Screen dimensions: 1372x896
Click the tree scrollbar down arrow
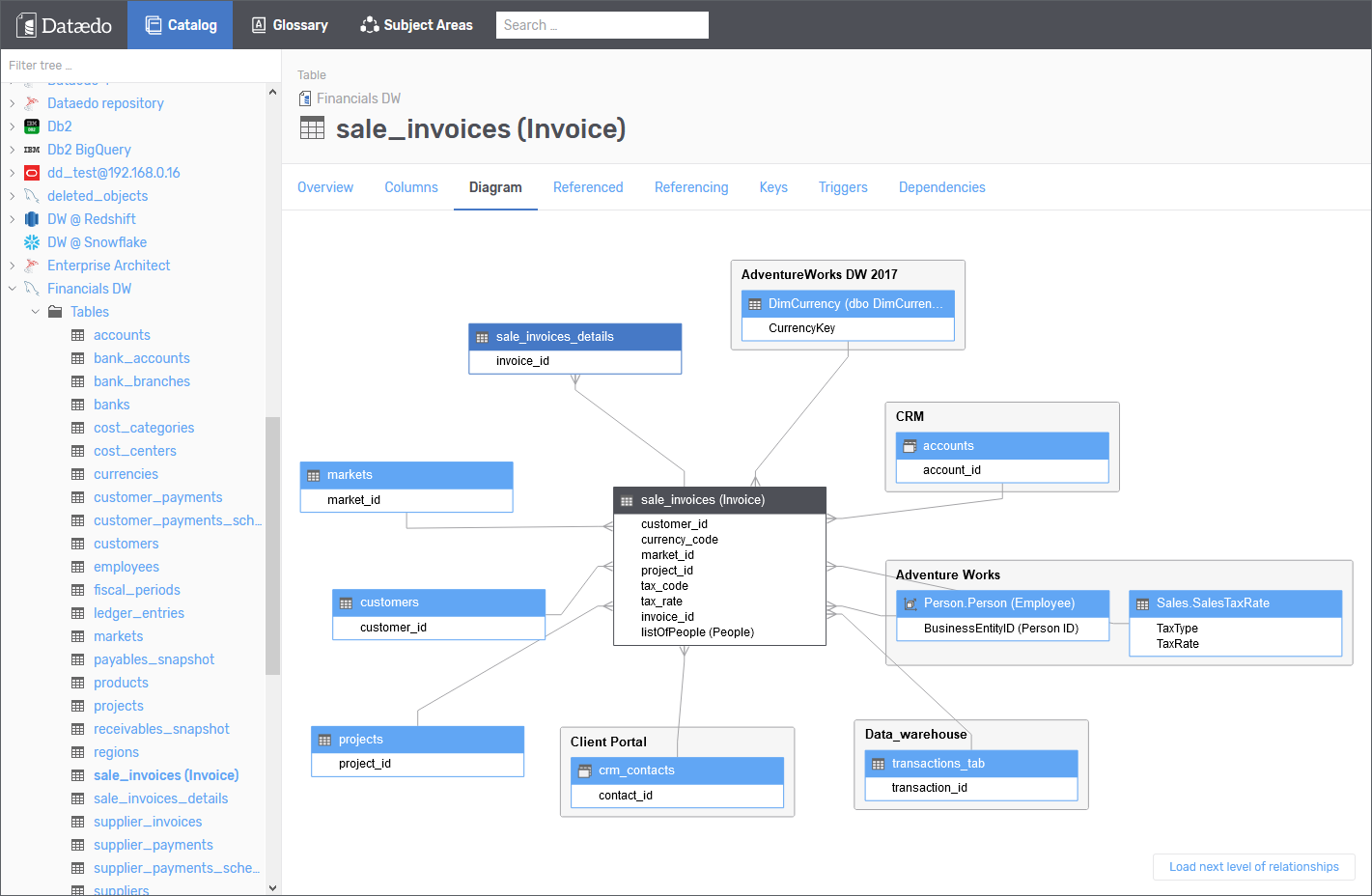(272, 887)
